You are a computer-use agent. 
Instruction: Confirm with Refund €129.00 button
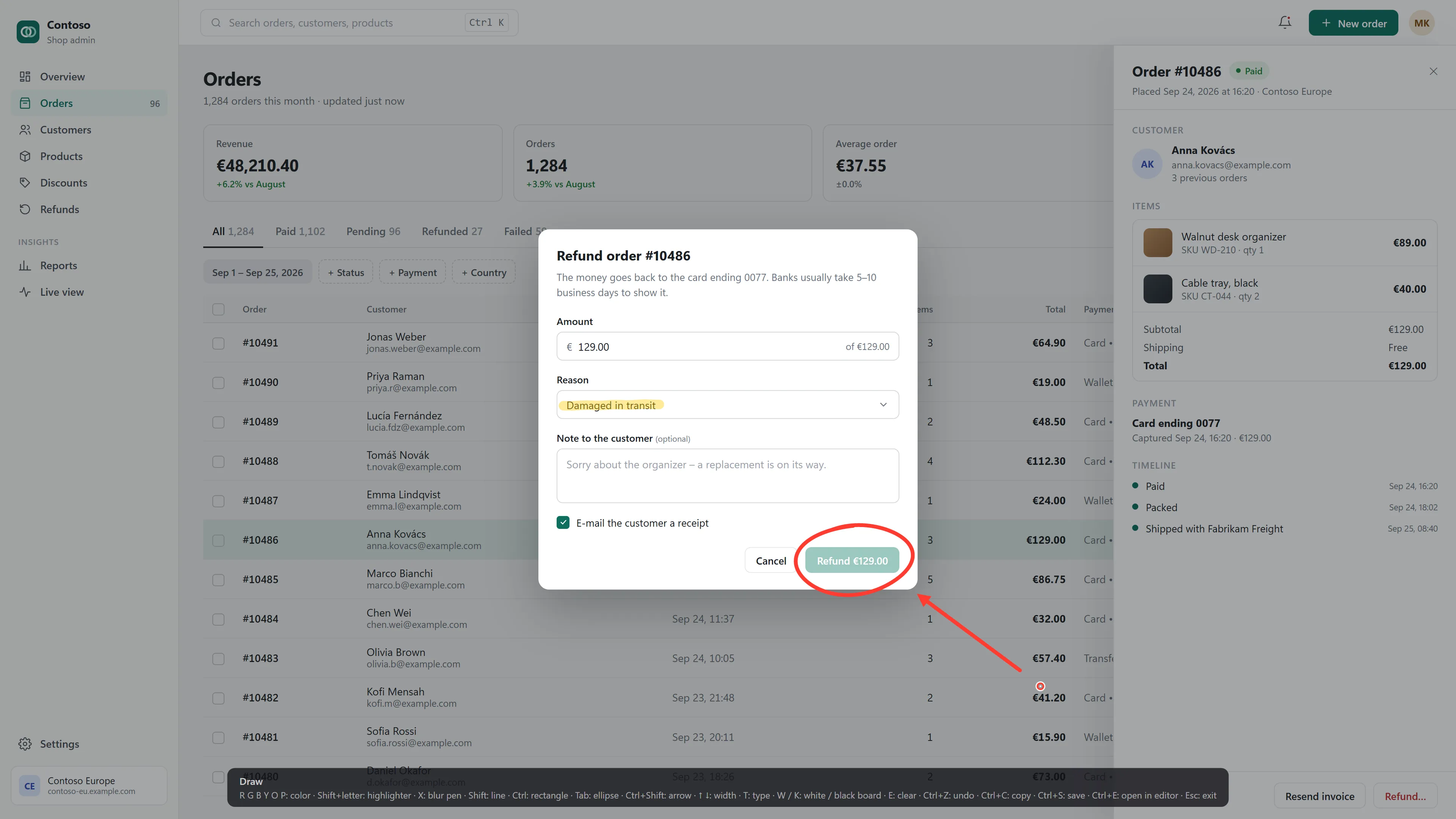click(x=852, y=560)
